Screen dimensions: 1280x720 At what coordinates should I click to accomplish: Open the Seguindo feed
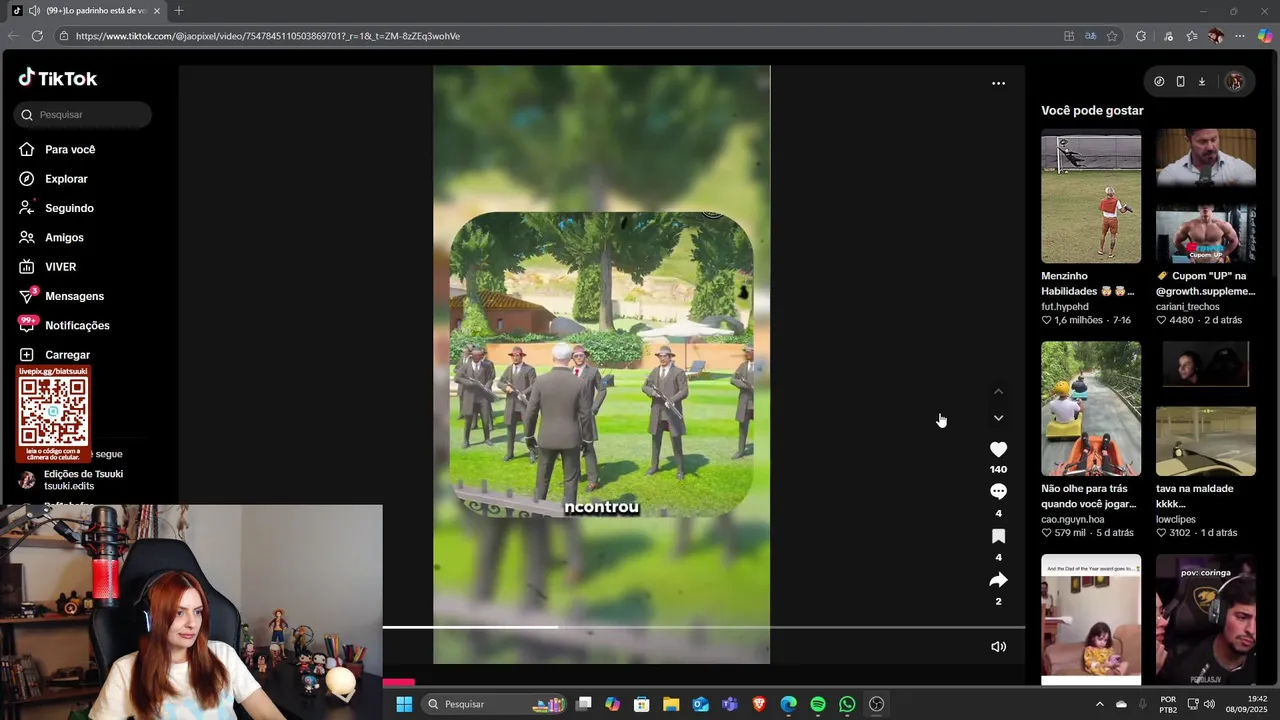[56, 208]
